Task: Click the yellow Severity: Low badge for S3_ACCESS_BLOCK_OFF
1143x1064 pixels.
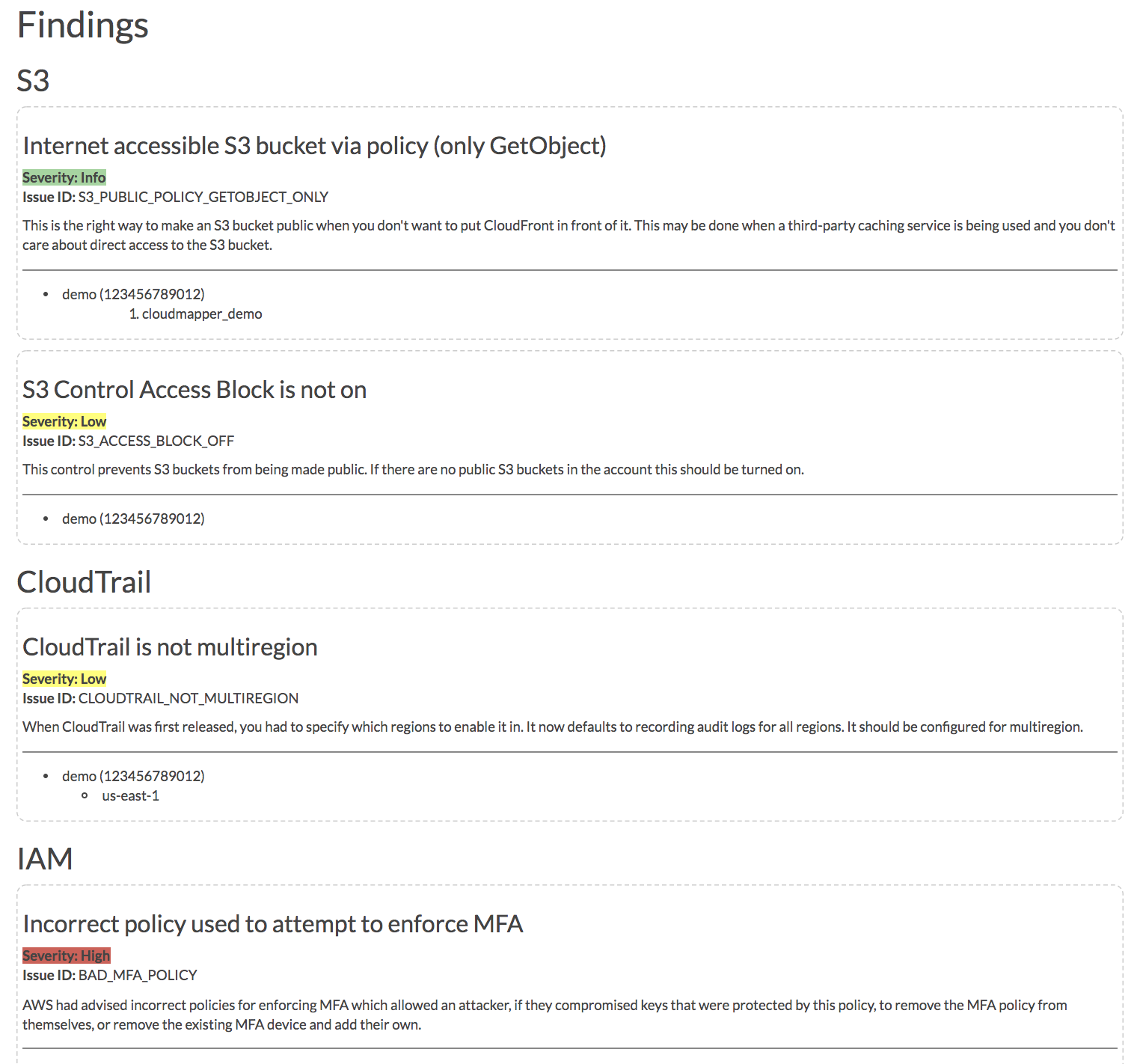Action: tap(64, 421)
